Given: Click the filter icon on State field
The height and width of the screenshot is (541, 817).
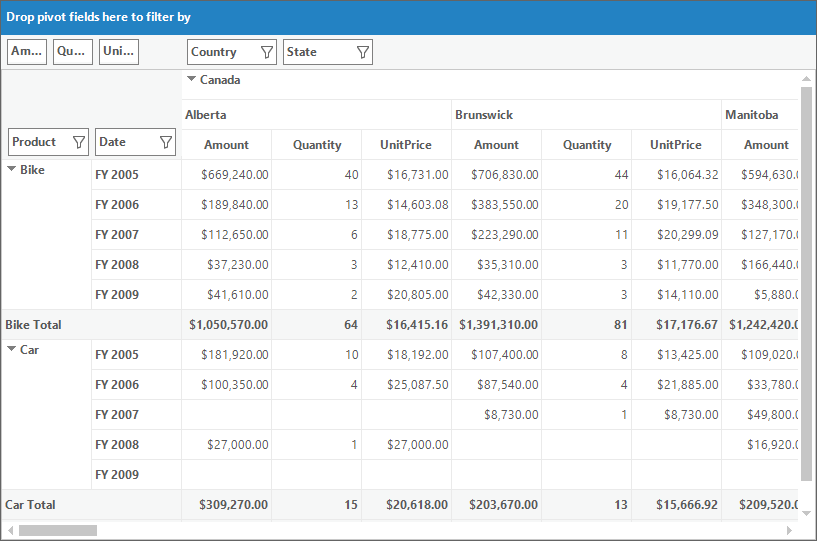Looking at the screenshot, I should [363, 52].
